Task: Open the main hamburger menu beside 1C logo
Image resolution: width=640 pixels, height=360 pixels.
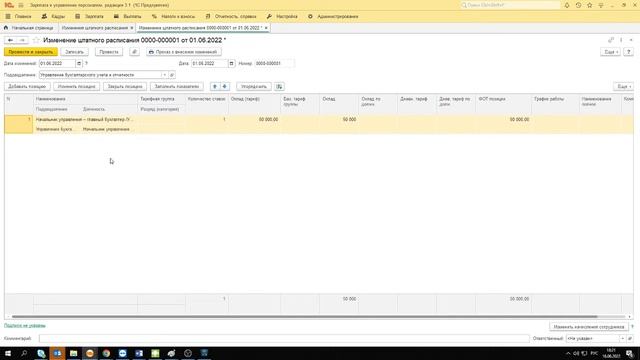Action: tap(21, 5)
